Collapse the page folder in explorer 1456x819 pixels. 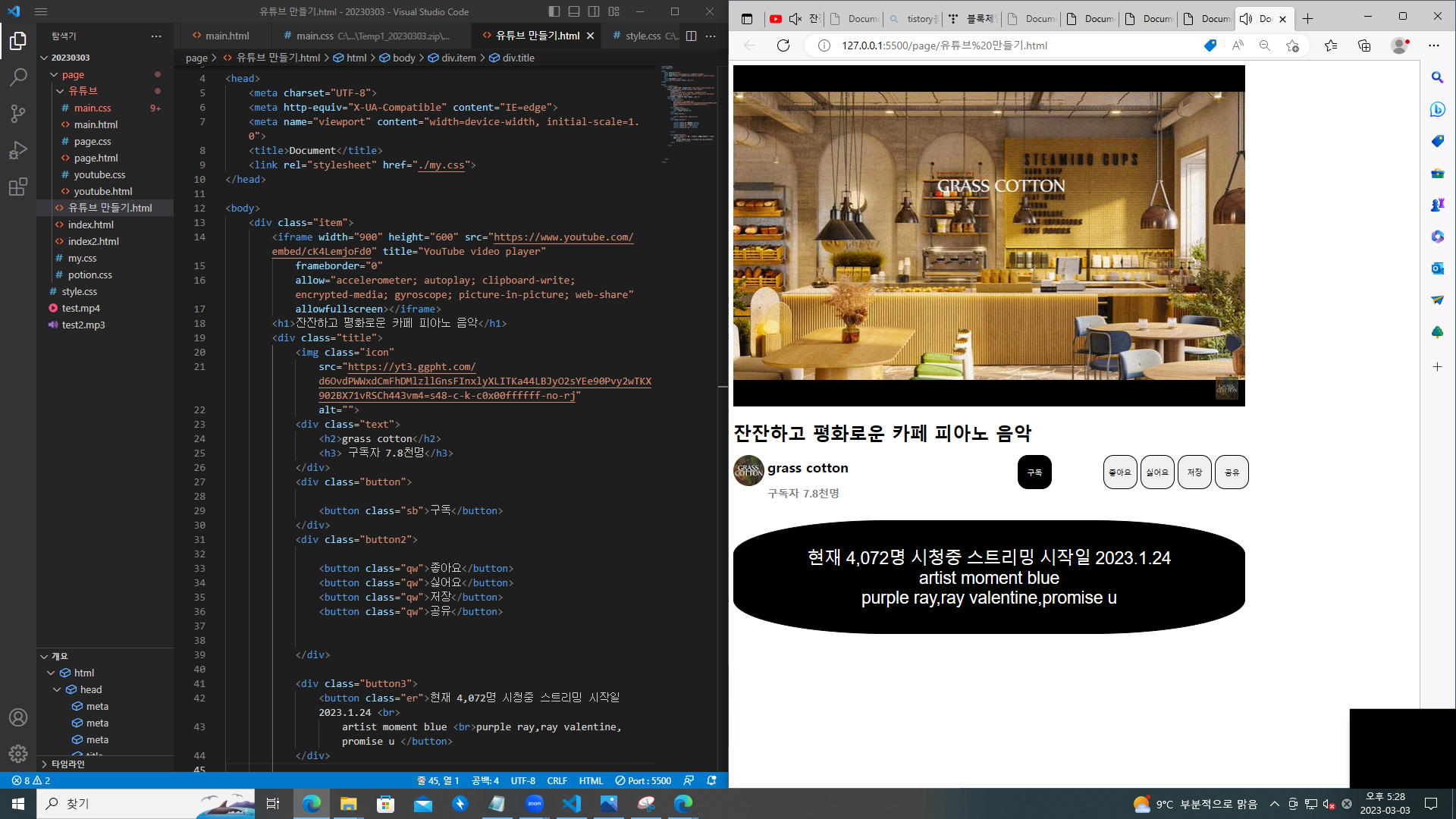[x=73, y=74]
